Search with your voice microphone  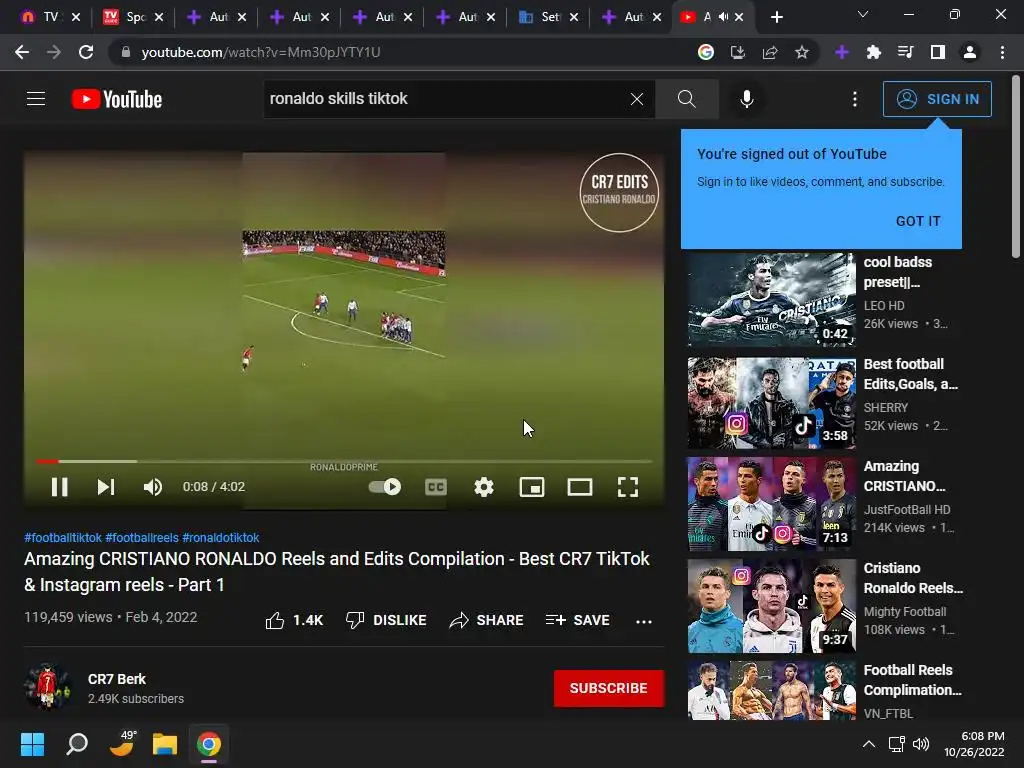pos(746,99)
